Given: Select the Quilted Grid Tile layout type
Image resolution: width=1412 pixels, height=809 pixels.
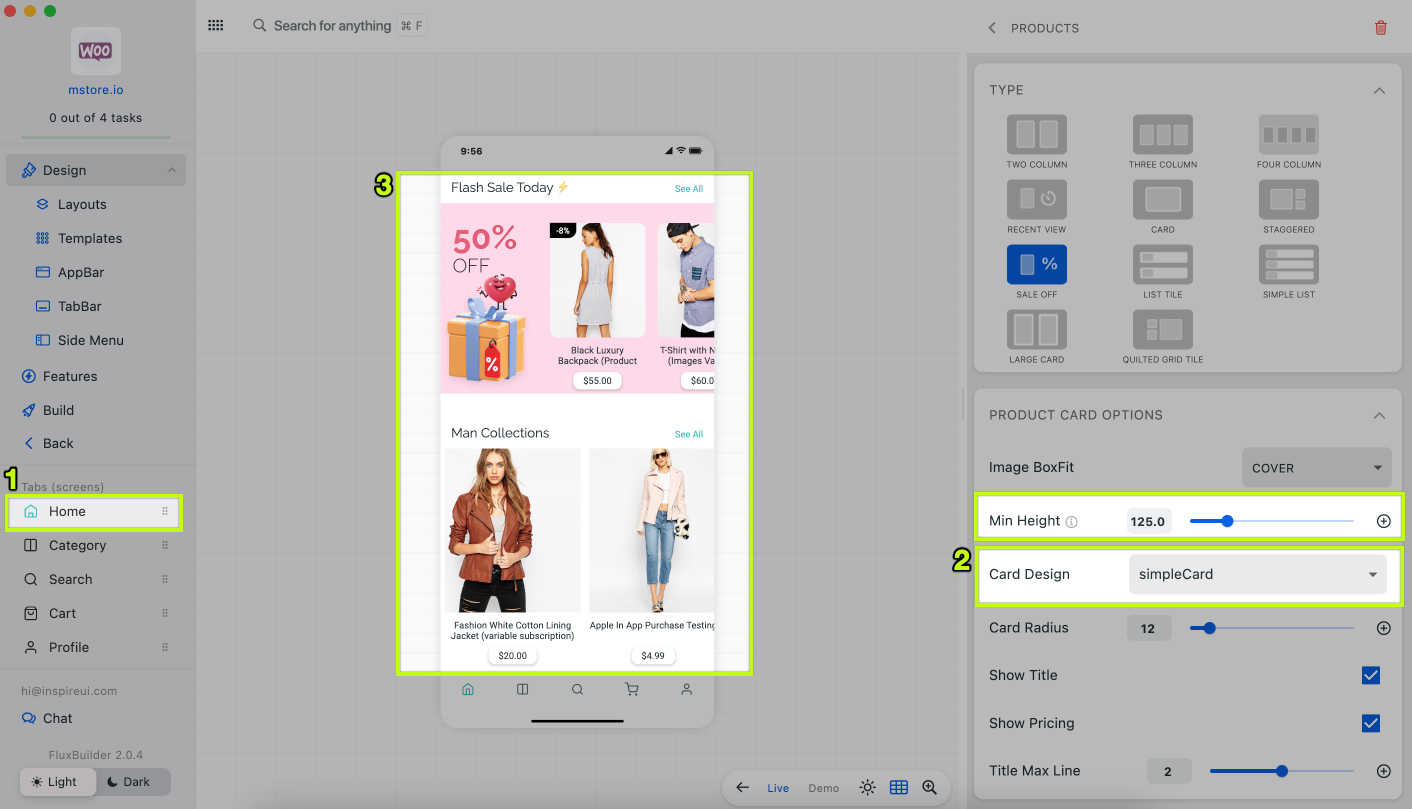Looking at the screenshot, I should point(1162,330).
